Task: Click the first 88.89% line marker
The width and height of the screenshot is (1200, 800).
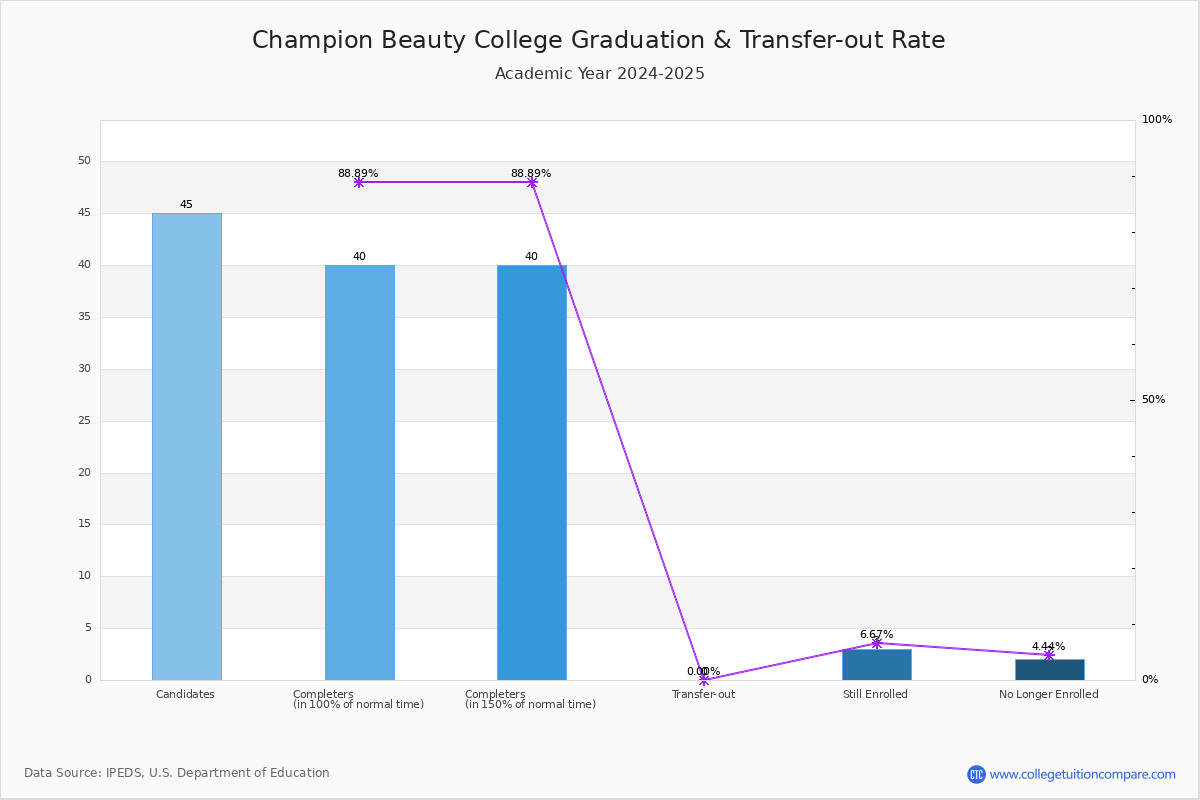Action: [359, 182]
